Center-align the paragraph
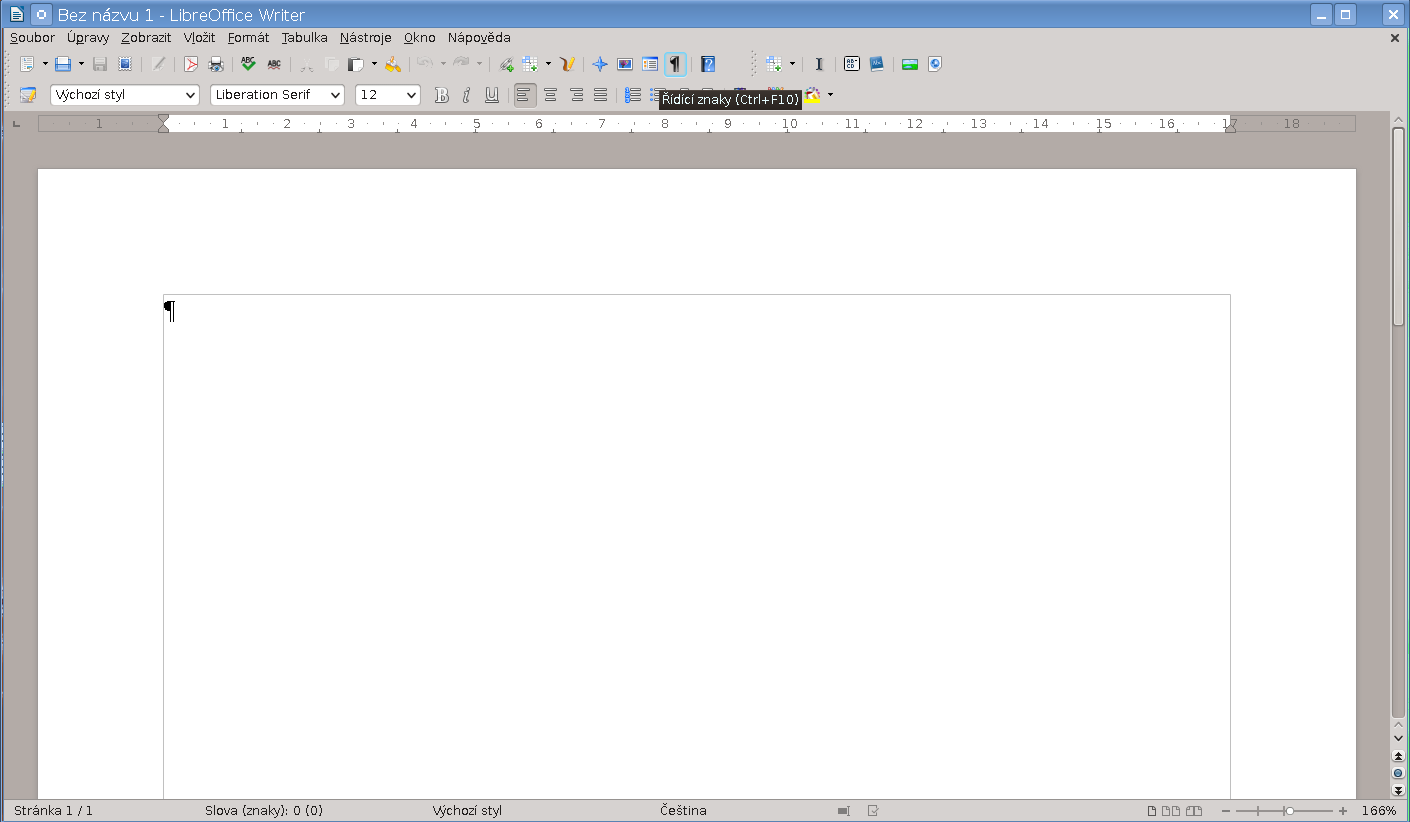The image size is (1410, 822). tap(550, 95)
